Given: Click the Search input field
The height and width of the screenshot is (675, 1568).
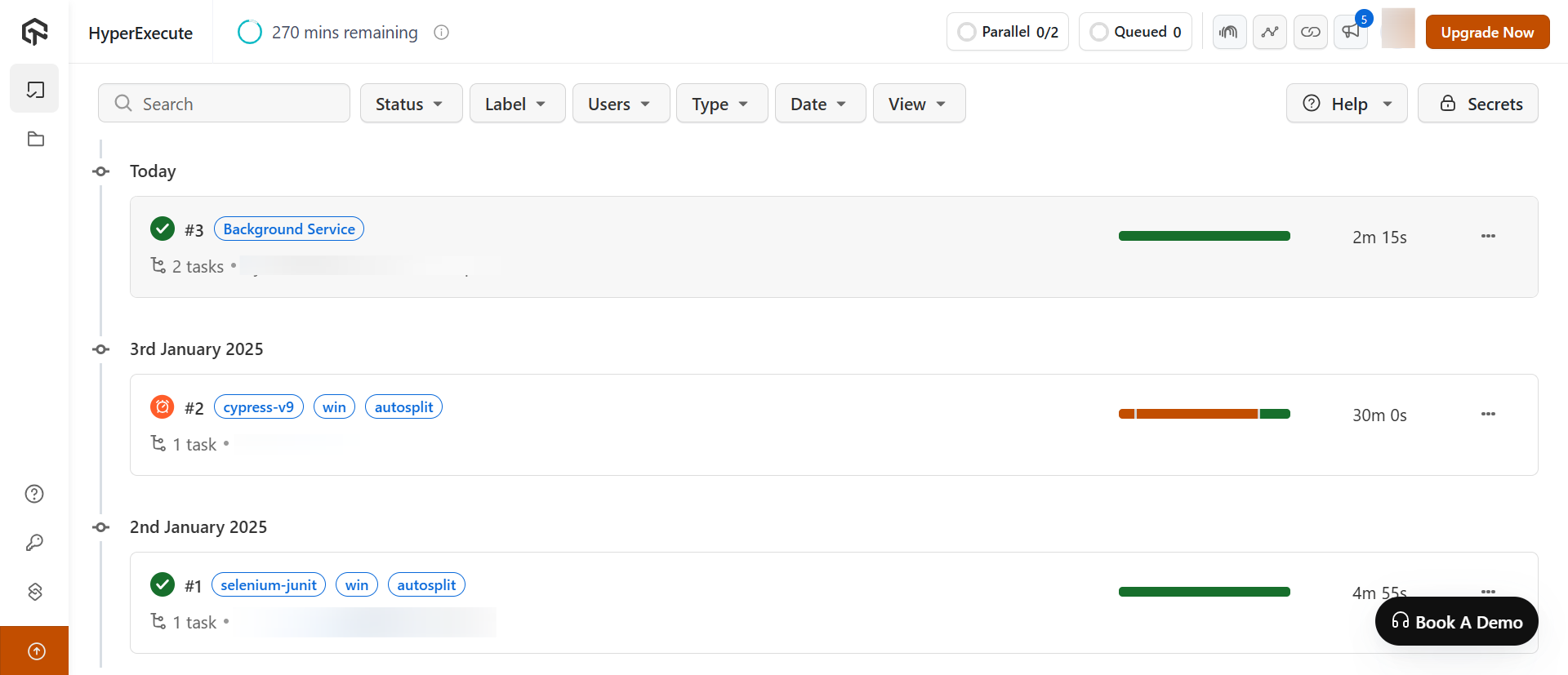Looking at the screenshot, I should 225,104.
